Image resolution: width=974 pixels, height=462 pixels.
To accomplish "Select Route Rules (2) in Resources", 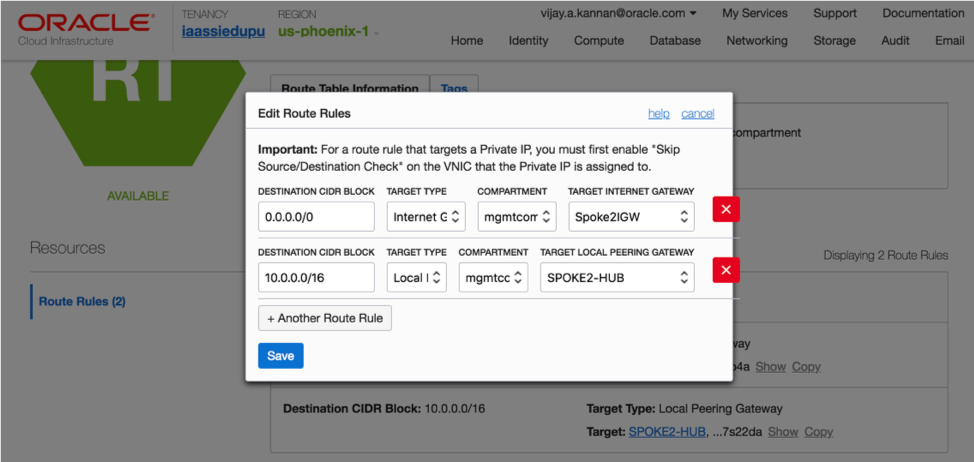I will pos(82,301).
